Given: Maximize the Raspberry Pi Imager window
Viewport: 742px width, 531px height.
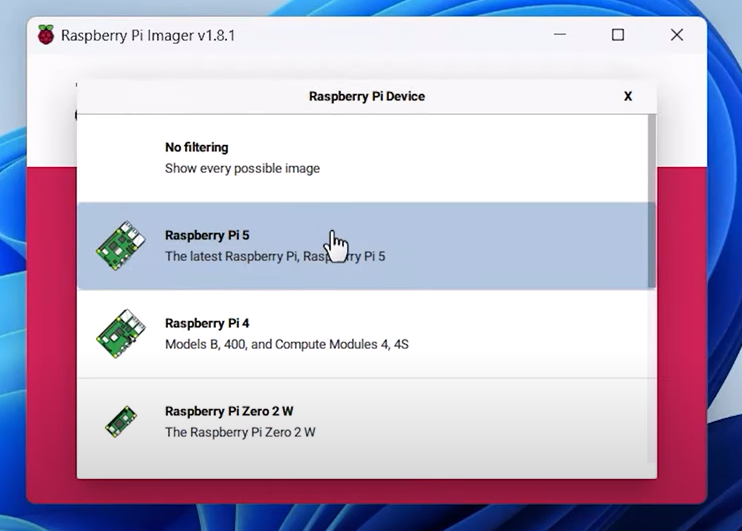Looking at the screenshot, I should coord(618,35).
